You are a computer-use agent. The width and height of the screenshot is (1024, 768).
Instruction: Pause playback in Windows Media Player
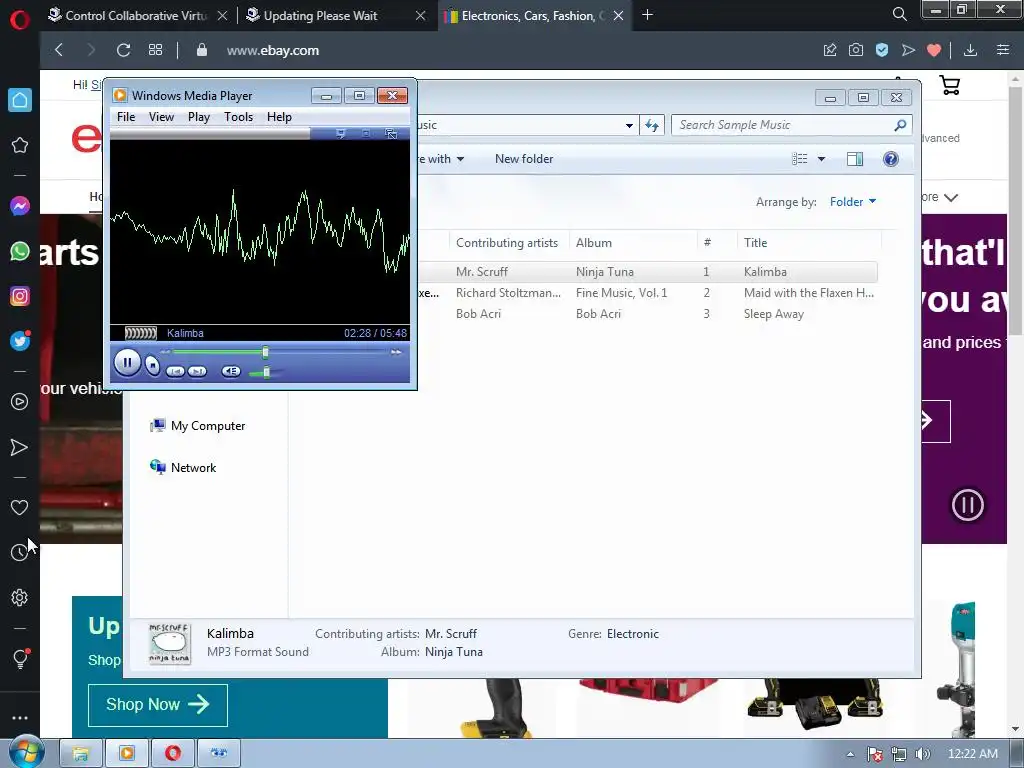[127, 362]
